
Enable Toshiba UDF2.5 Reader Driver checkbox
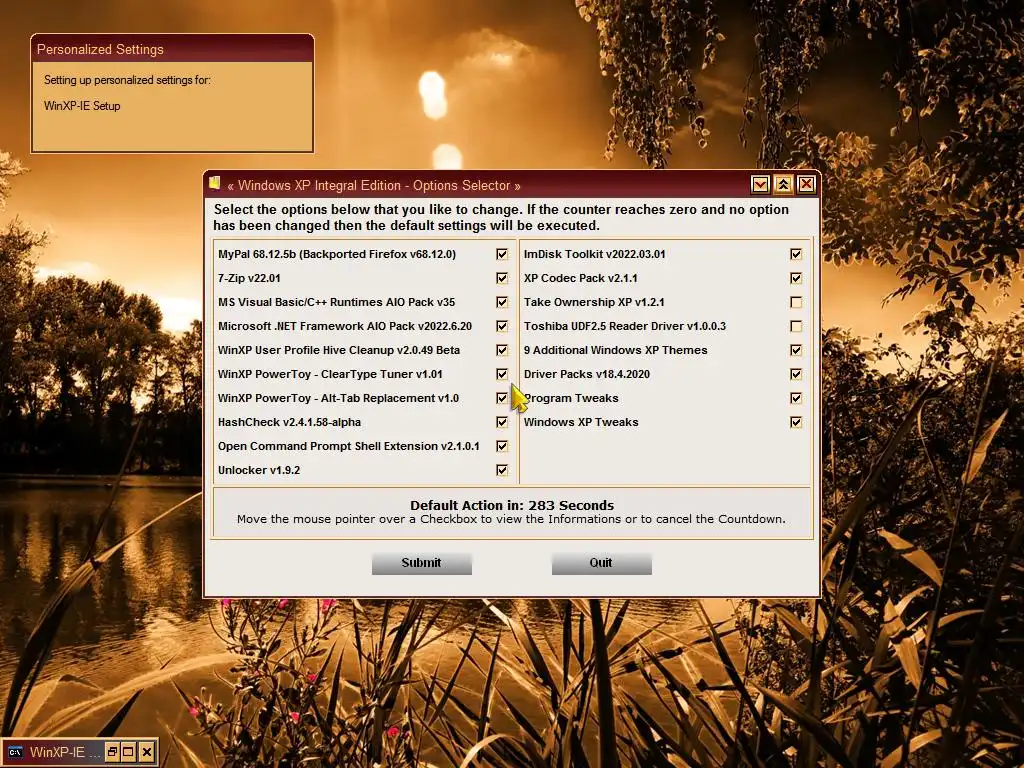(795, 326)
